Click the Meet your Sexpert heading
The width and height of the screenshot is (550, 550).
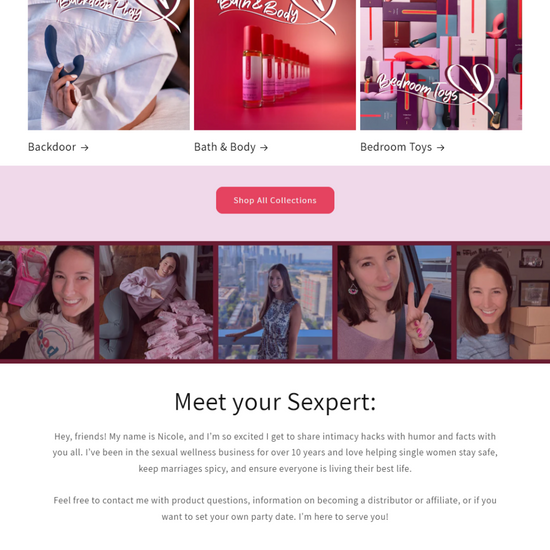point(275,402)
